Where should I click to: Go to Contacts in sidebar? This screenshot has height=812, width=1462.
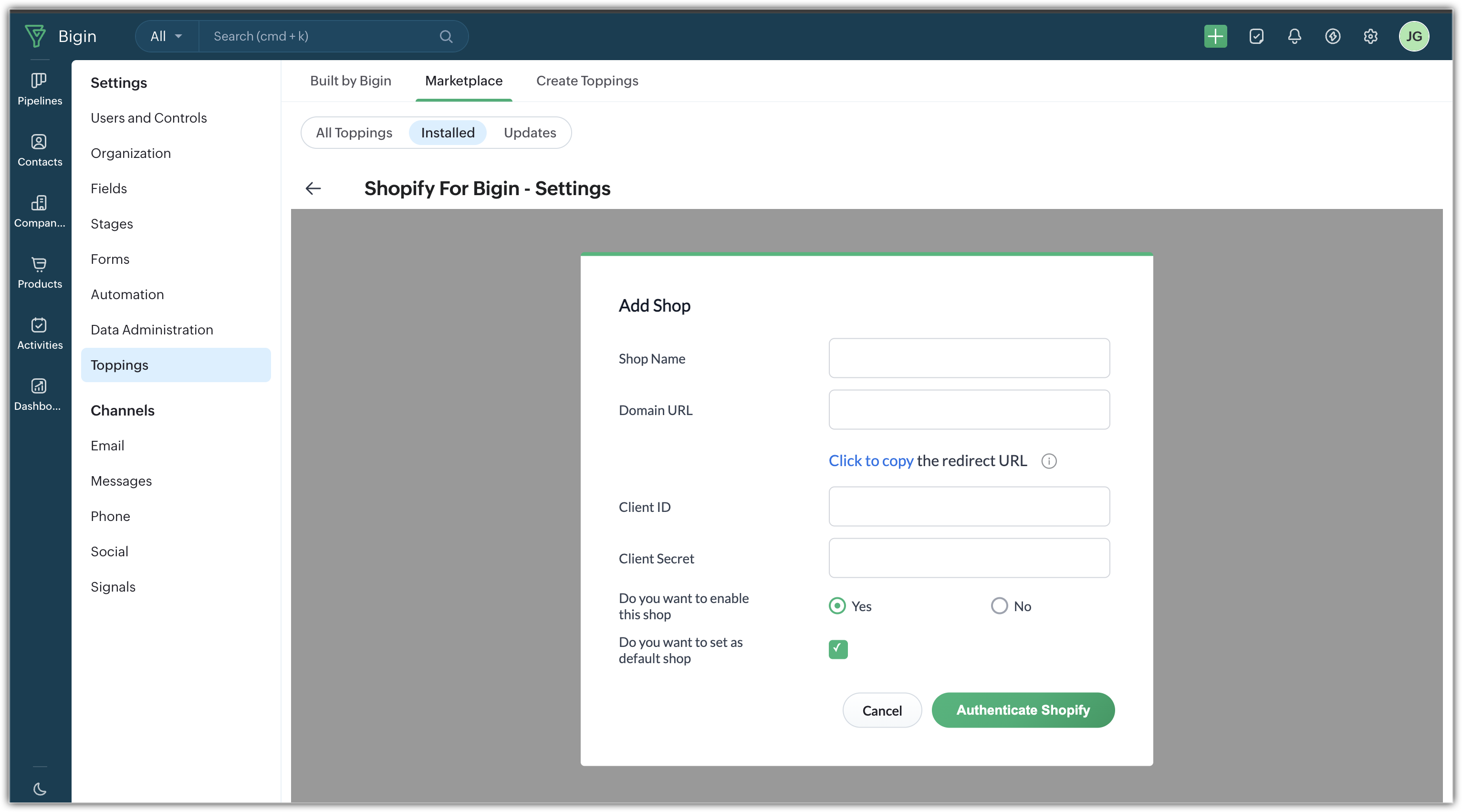pos(39,149)
